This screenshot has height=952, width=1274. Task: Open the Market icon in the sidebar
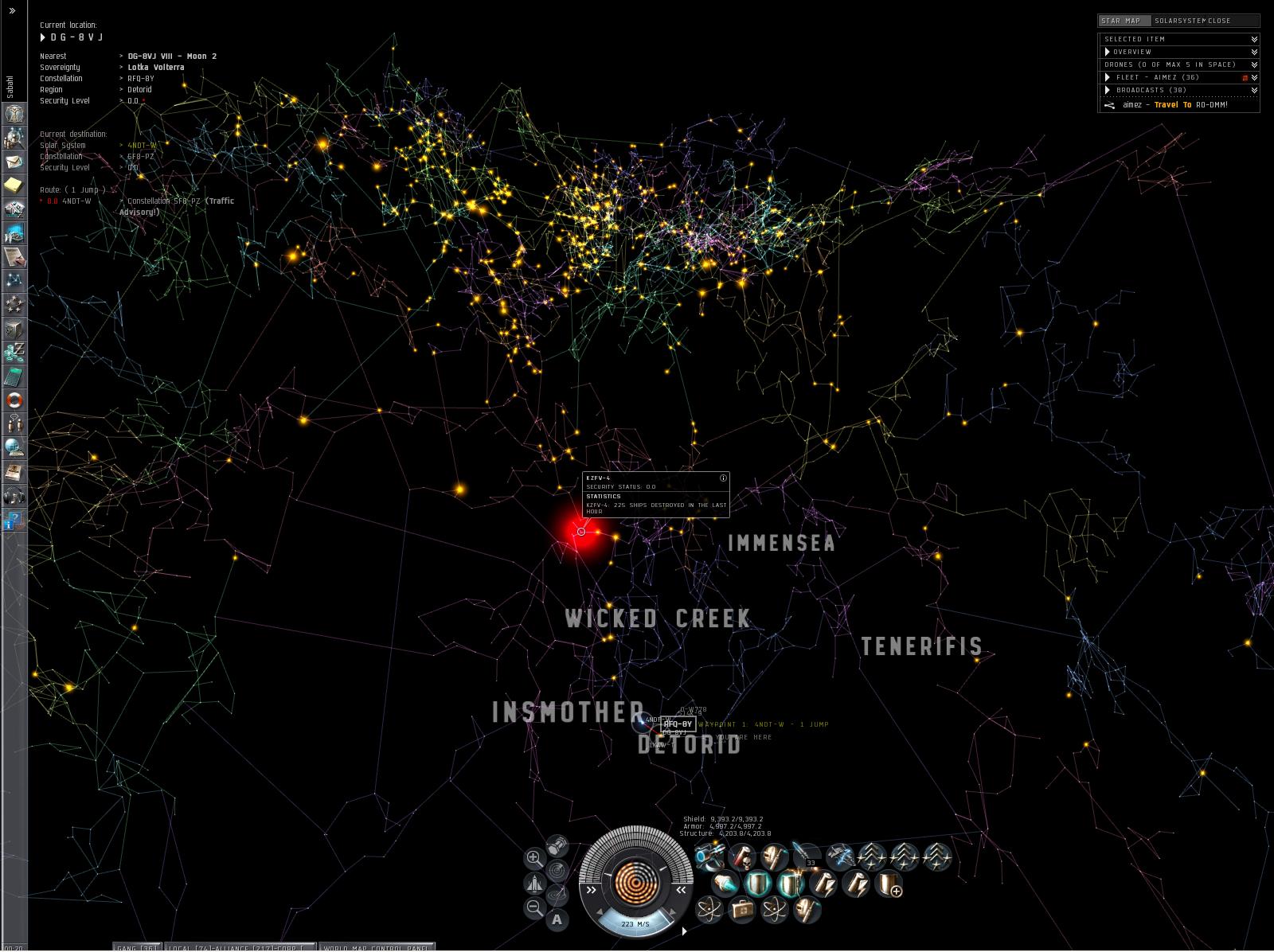click(14, 233)
